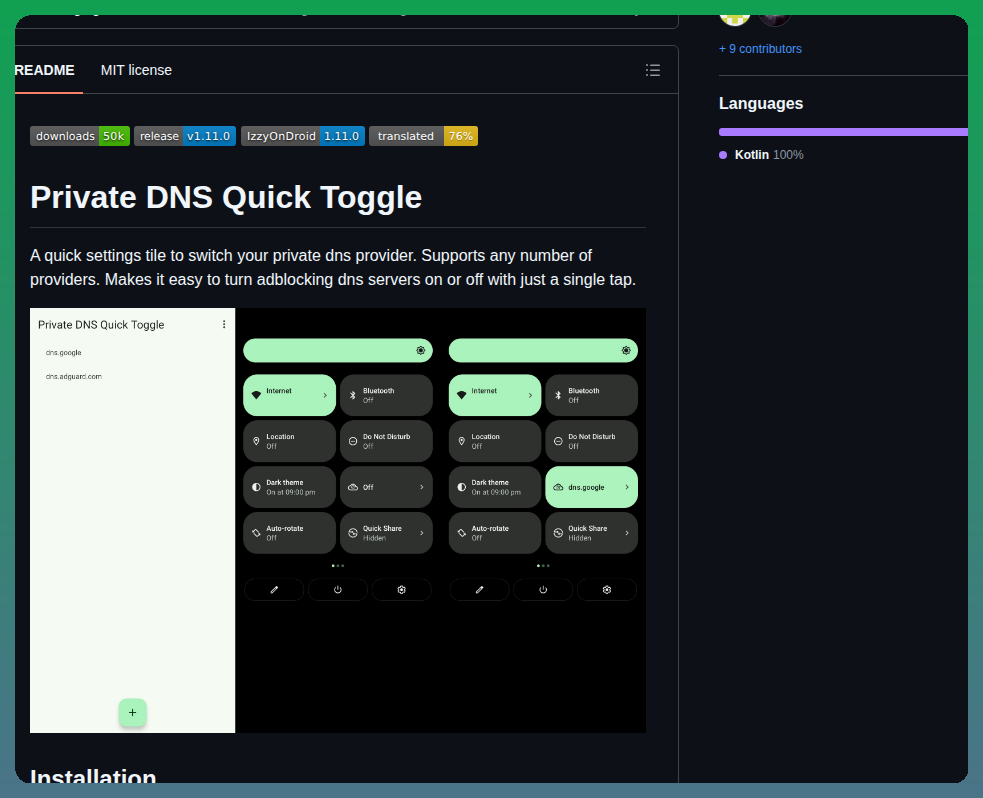This screenshot has height=798, width=983.
Task: Switch to the README tab
Action: click(x=45, y=70)
